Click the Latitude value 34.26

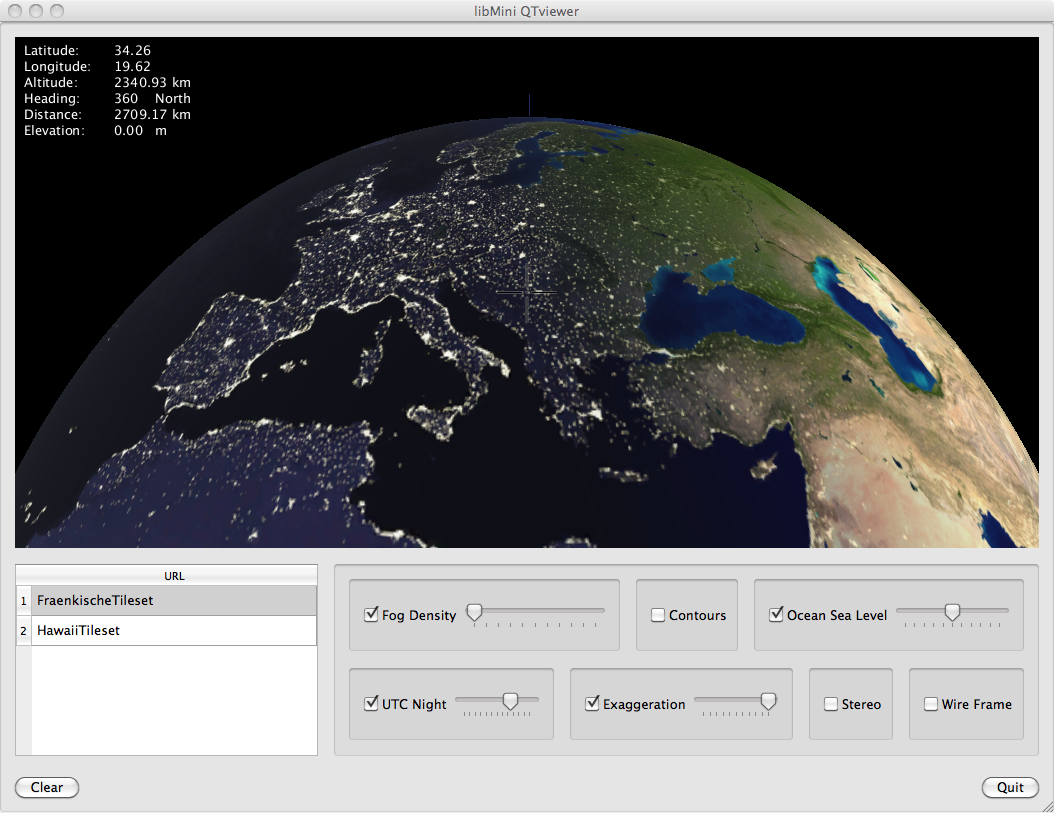click(132, 50)
